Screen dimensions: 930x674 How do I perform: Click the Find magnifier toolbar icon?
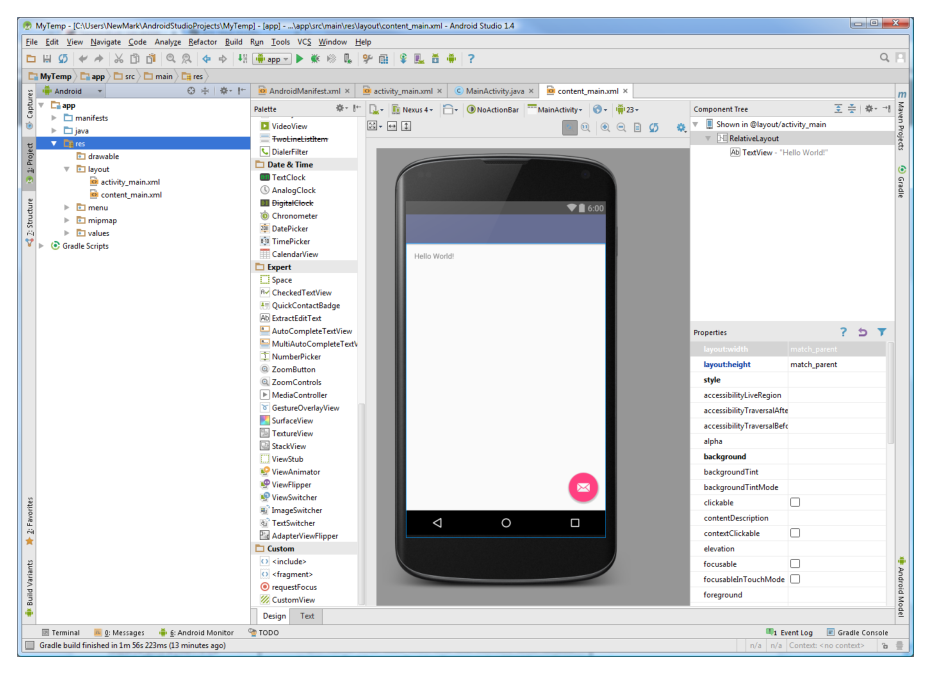point(171,59)
